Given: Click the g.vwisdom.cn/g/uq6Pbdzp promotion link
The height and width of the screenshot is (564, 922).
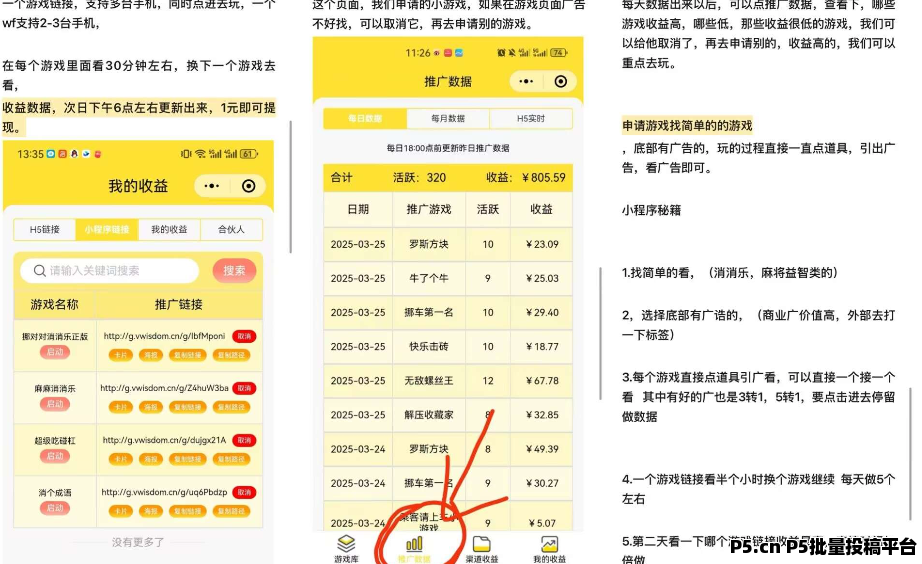Looking at the screenshot, I should (165, 492).
